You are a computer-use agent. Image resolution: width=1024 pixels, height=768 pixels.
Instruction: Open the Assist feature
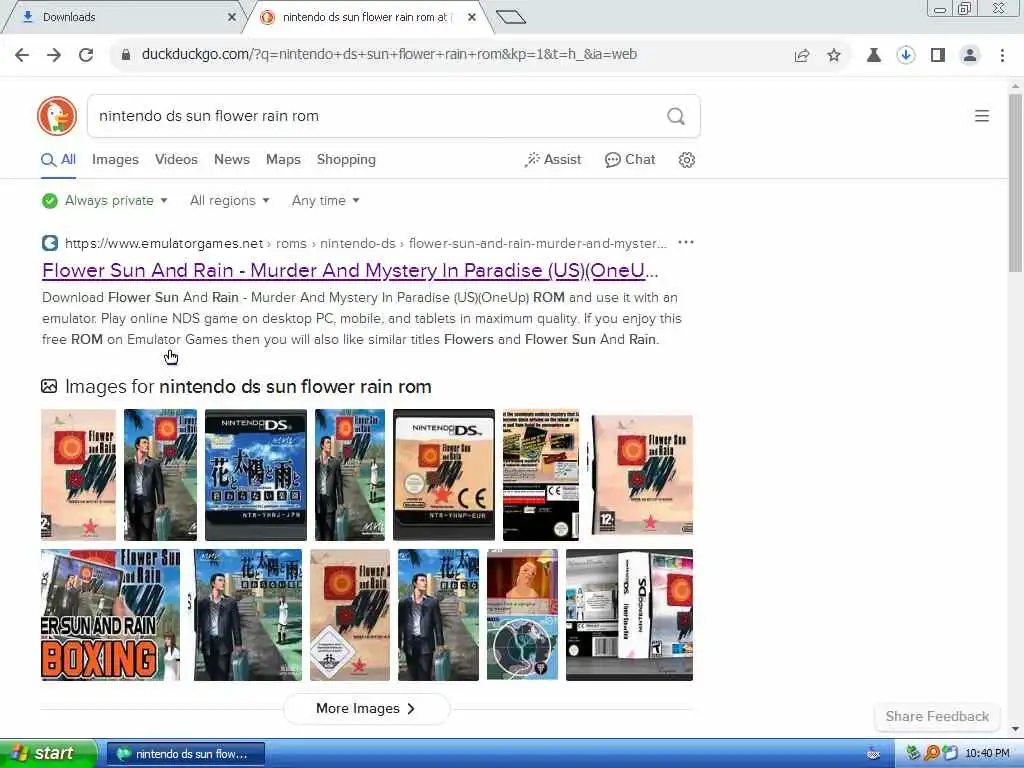click(552, 160)
